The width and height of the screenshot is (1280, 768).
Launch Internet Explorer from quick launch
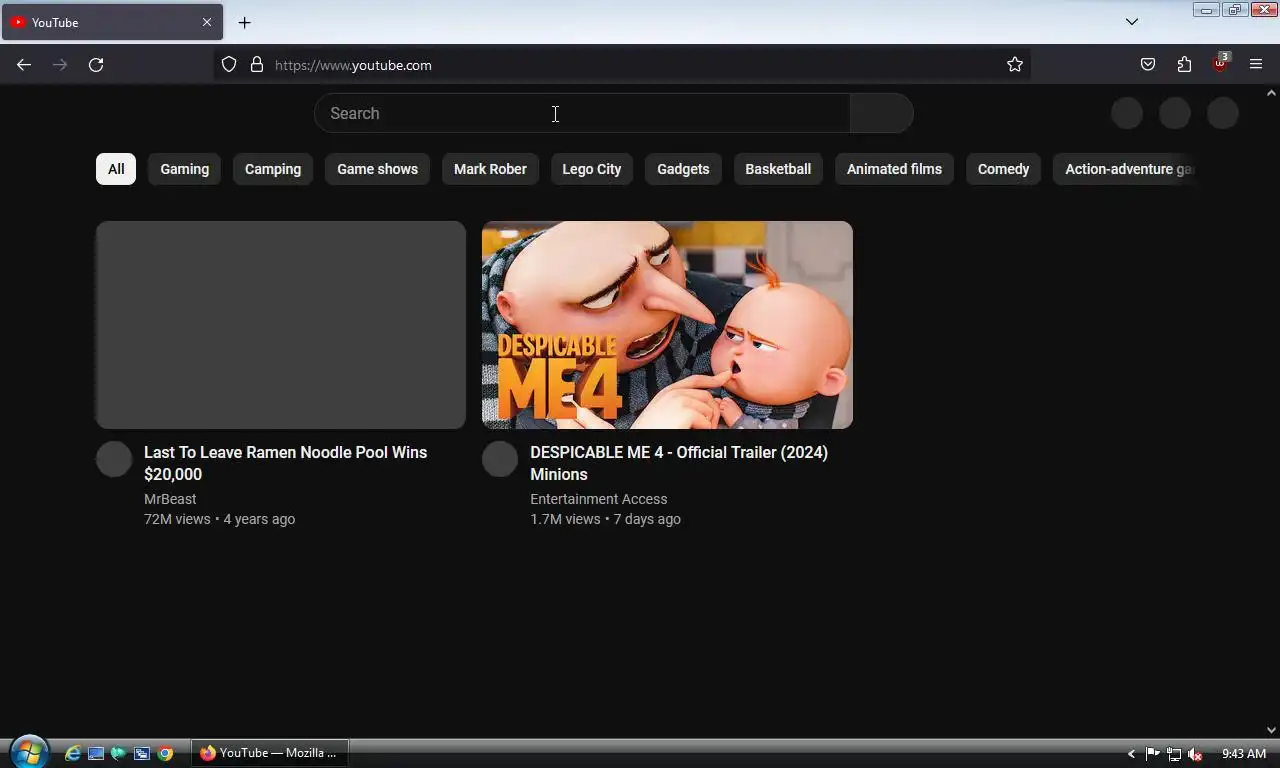[73, 754]
